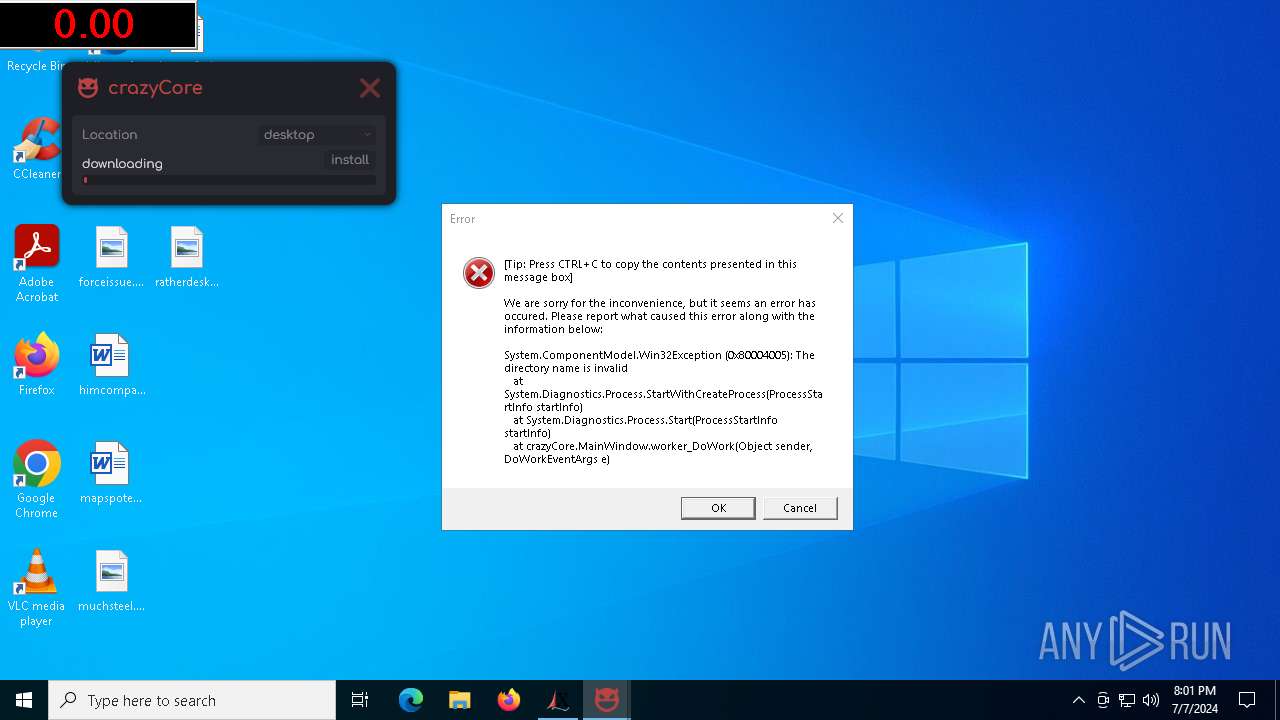The image size is (1280, 720).
Task: Open the notification center icon
Action: (x=1247, y=700)
